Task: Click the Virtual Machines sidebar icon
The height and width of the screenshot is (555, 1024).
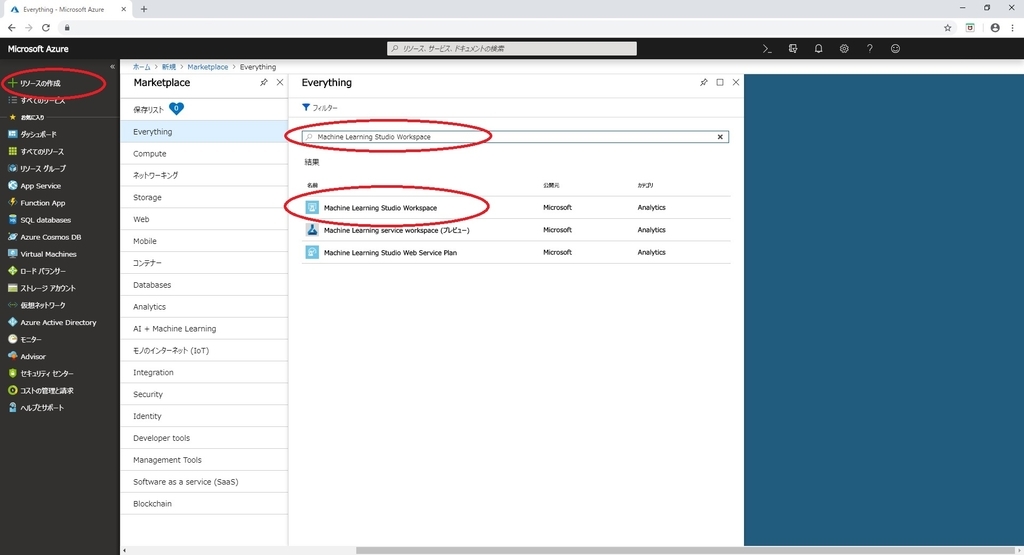Action: coord(12,253)
